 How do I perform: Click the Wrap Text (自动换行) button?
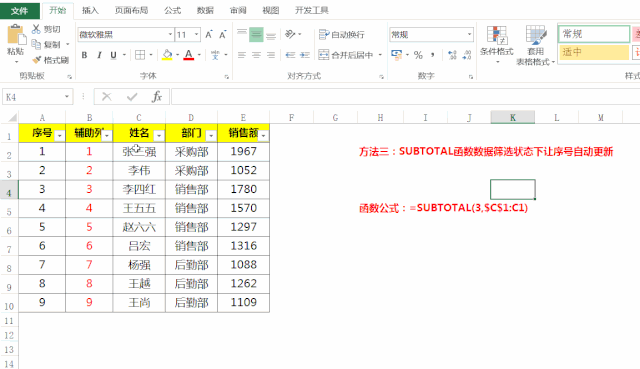[342, 35]
